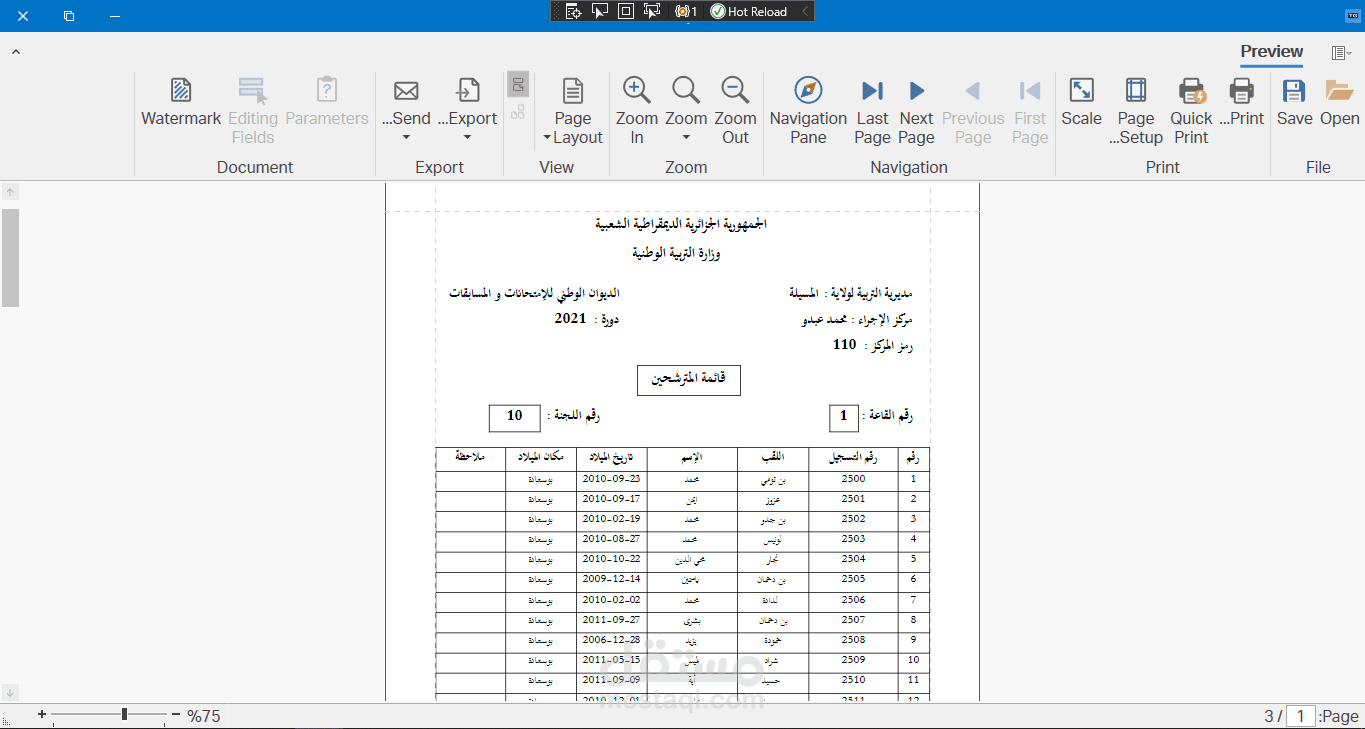1365x729 pixels.
Task: Click the scroll down arrow of the vertical scrollbar
Action: coord(10,692)
